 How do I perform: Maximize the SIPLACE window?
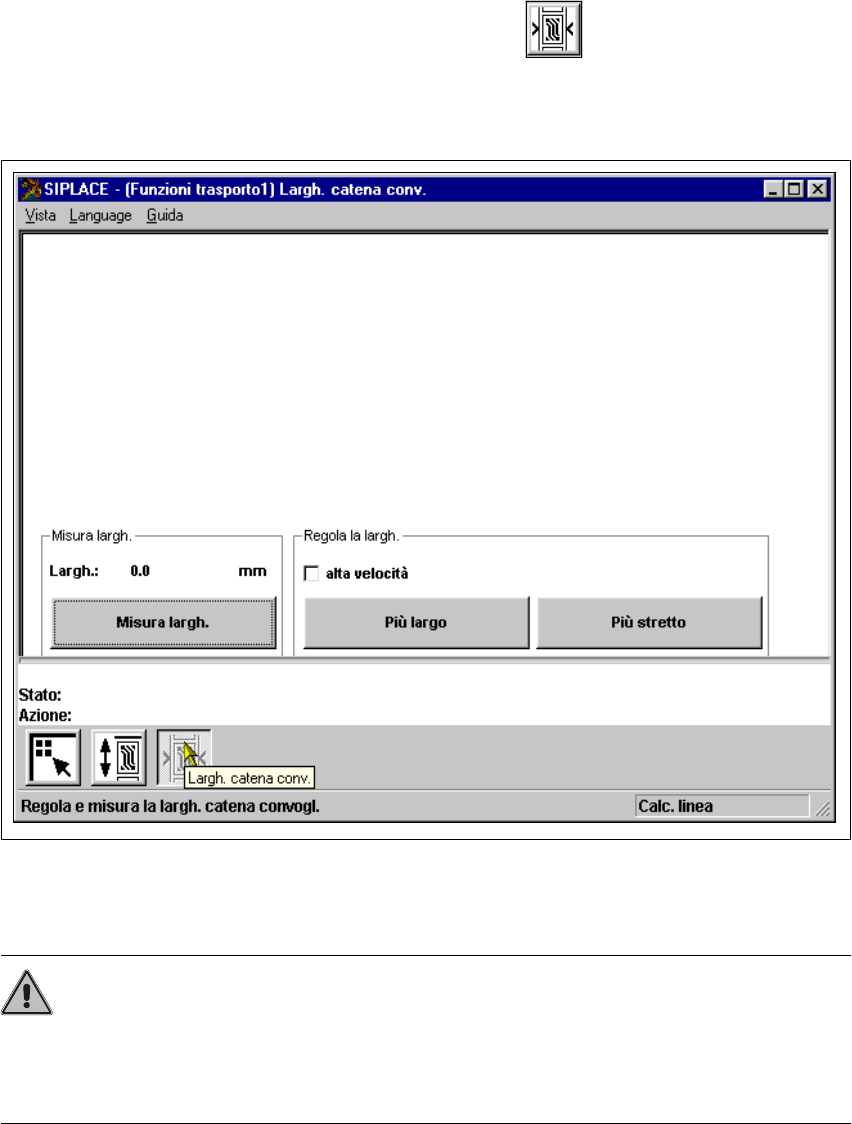793,189
